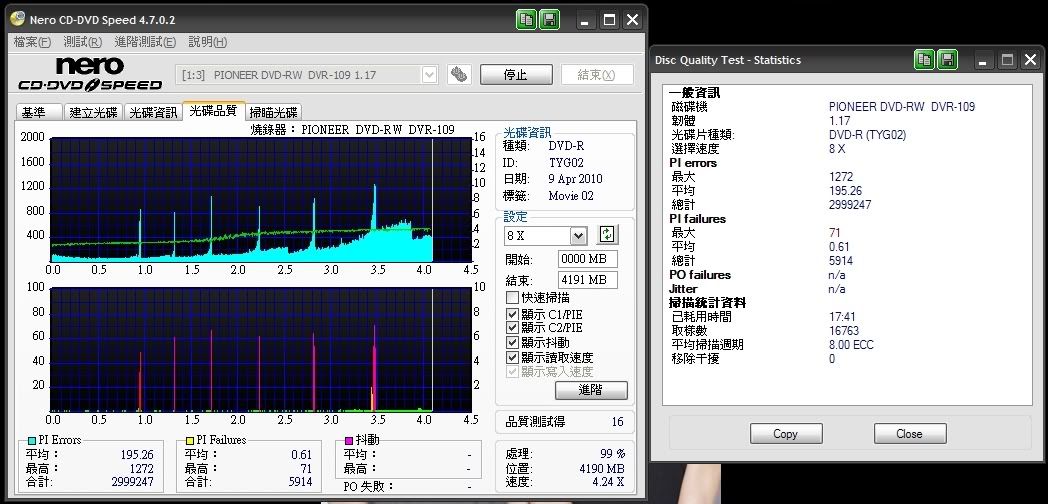The width and height of the screenshot is (1048, 504).
Task: Toggle the 顯示 C1/PIE checkbox
Action: point(512,313)
